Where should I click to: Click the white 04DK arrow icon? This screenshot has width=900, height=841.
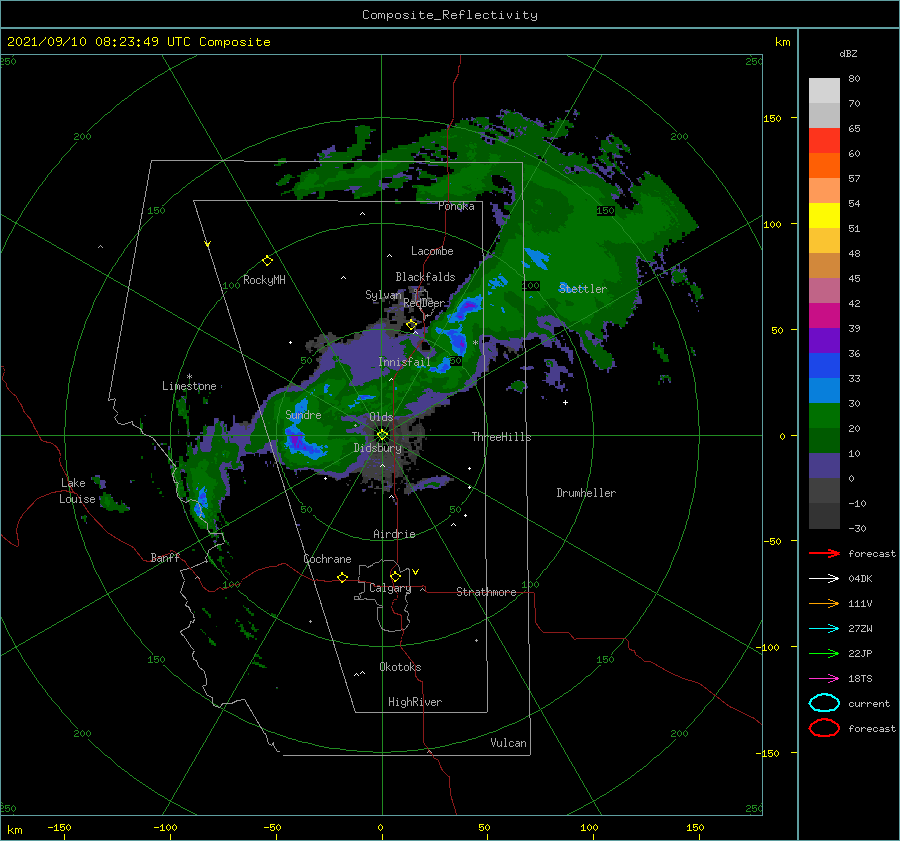pyautogui.click(x=824, y=578)
